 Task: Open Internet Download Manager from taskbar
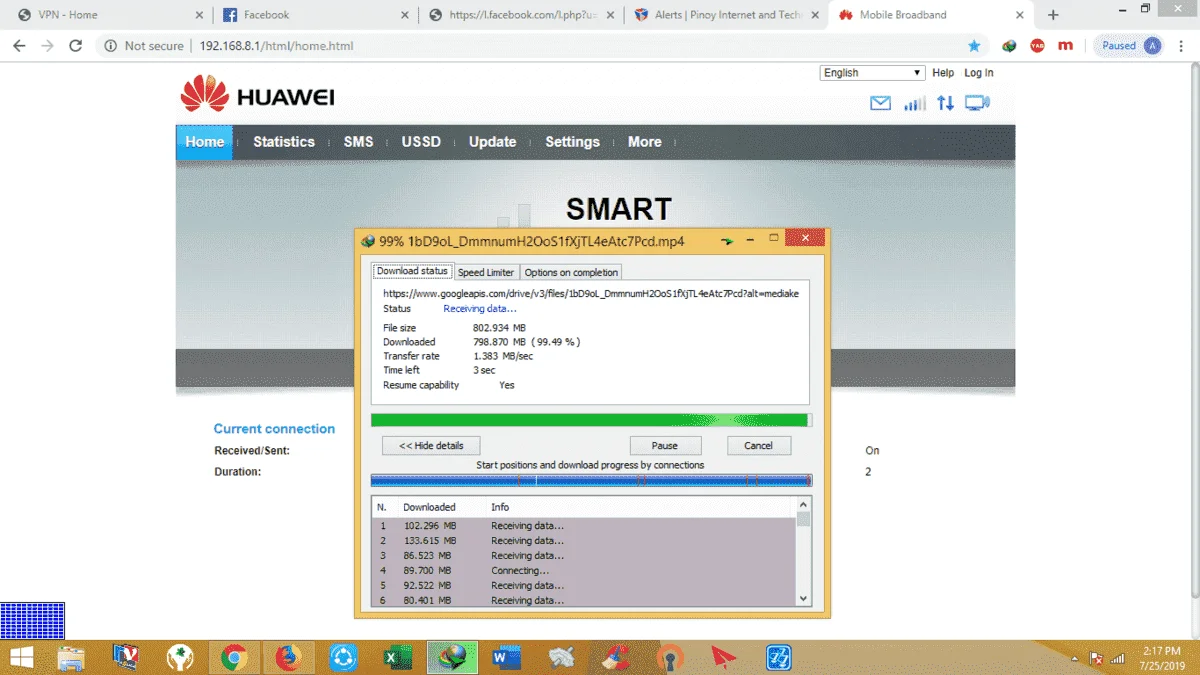pyautogui.click(x=453, y=657)
